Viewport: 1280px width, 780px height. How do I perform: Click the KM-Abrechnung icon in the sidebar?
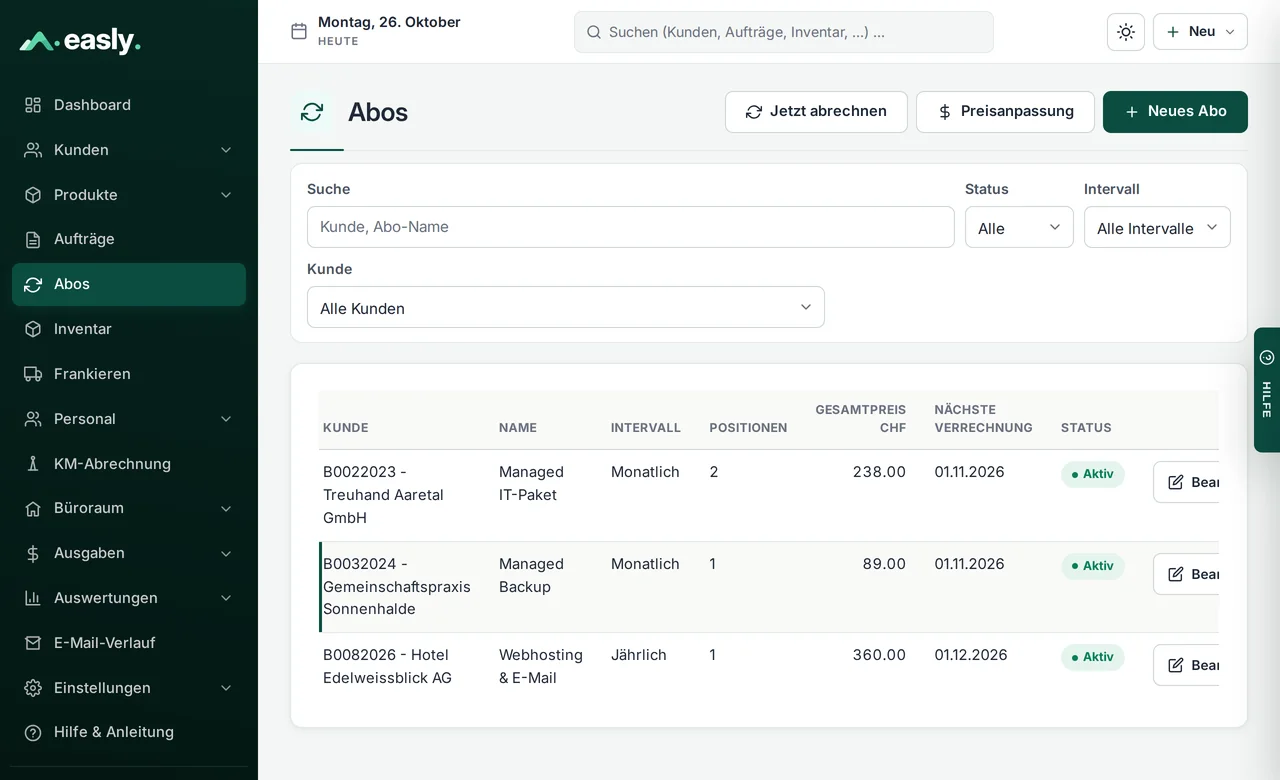(33, 464)
